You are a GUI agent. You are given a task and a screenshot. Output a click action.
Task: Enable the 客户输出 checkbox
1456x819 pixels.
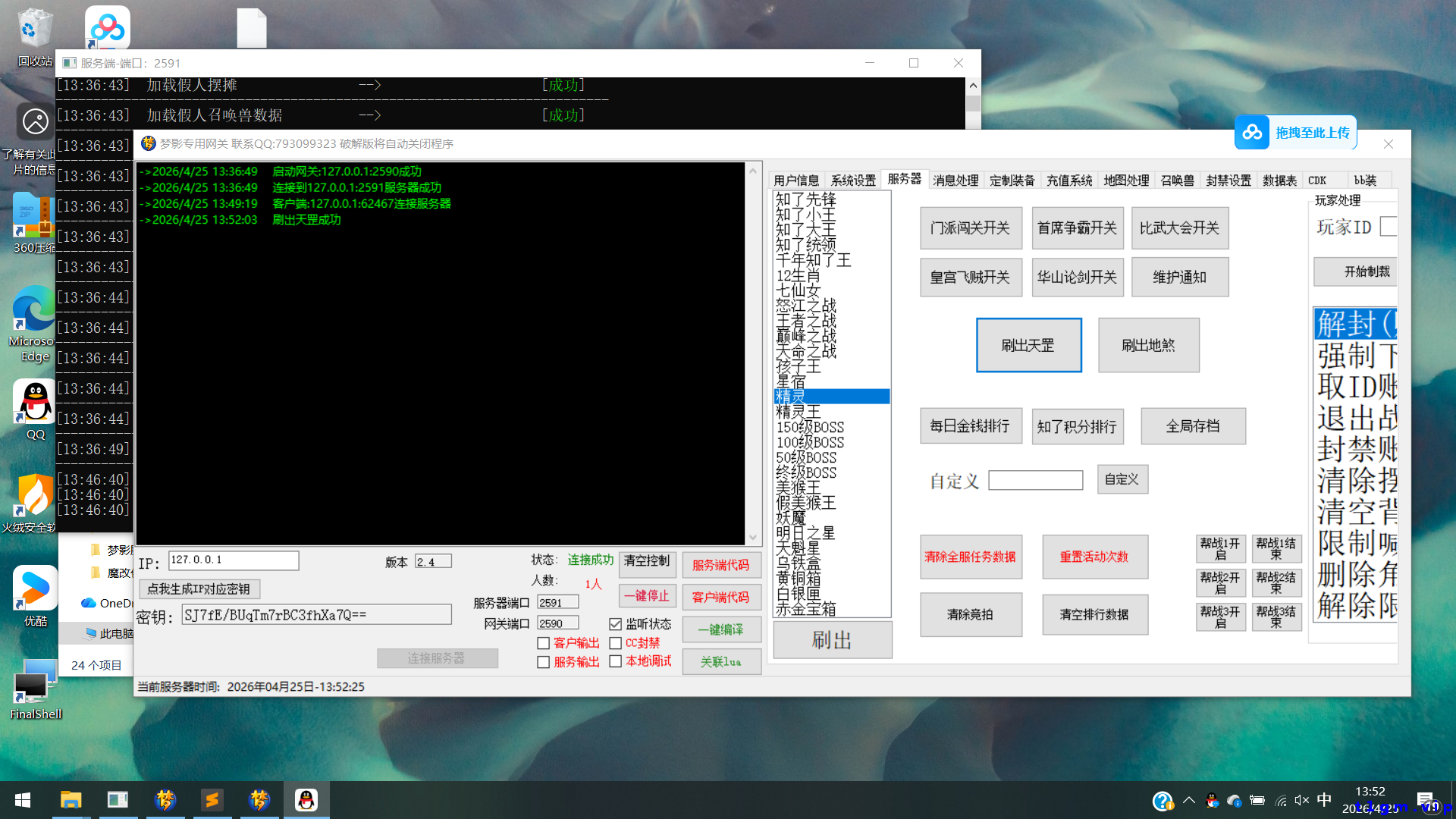543,642
